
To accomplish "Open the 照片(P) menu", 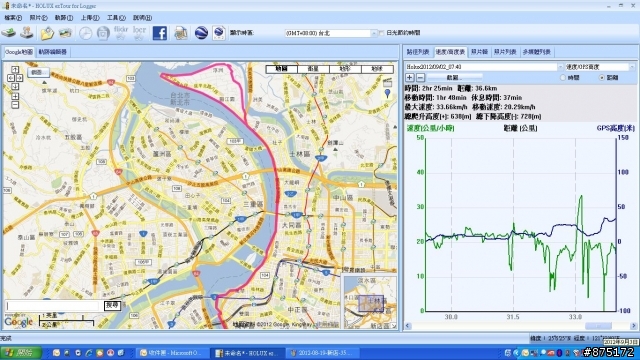I will [38, 18].
